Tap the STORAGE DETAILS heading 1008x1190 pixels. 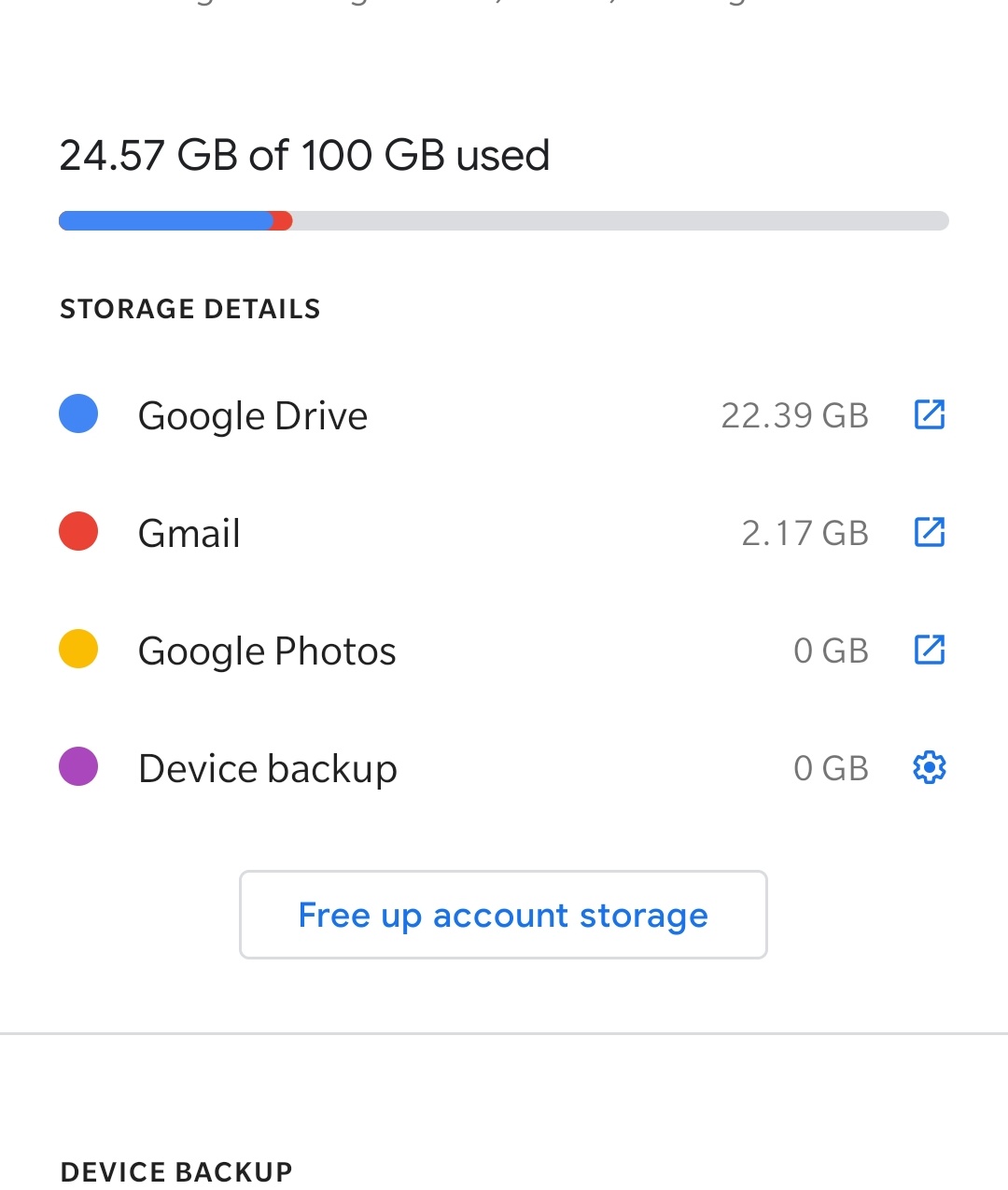(190, 309)
